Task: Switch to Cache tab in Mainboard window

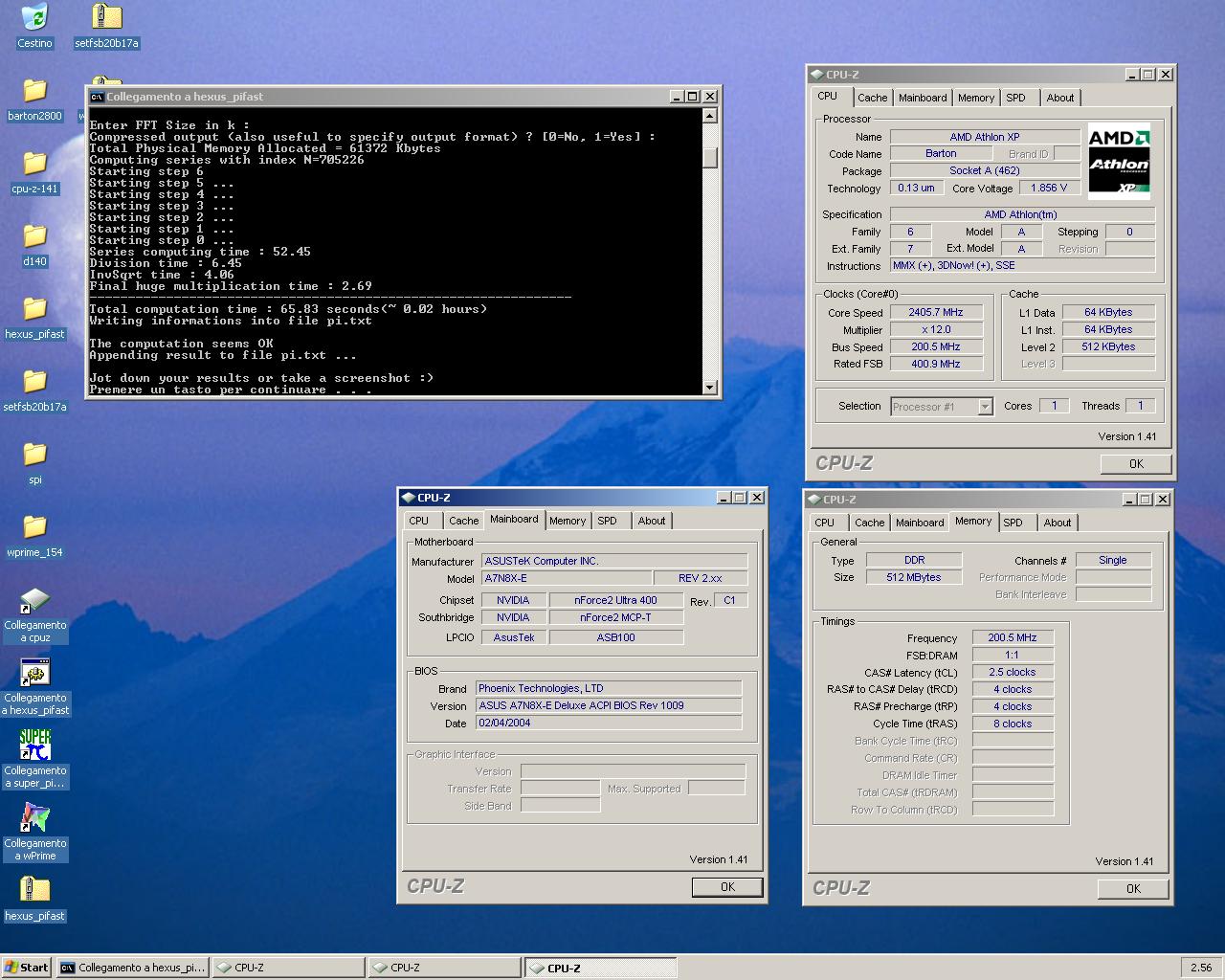Action: click(463, 521)
